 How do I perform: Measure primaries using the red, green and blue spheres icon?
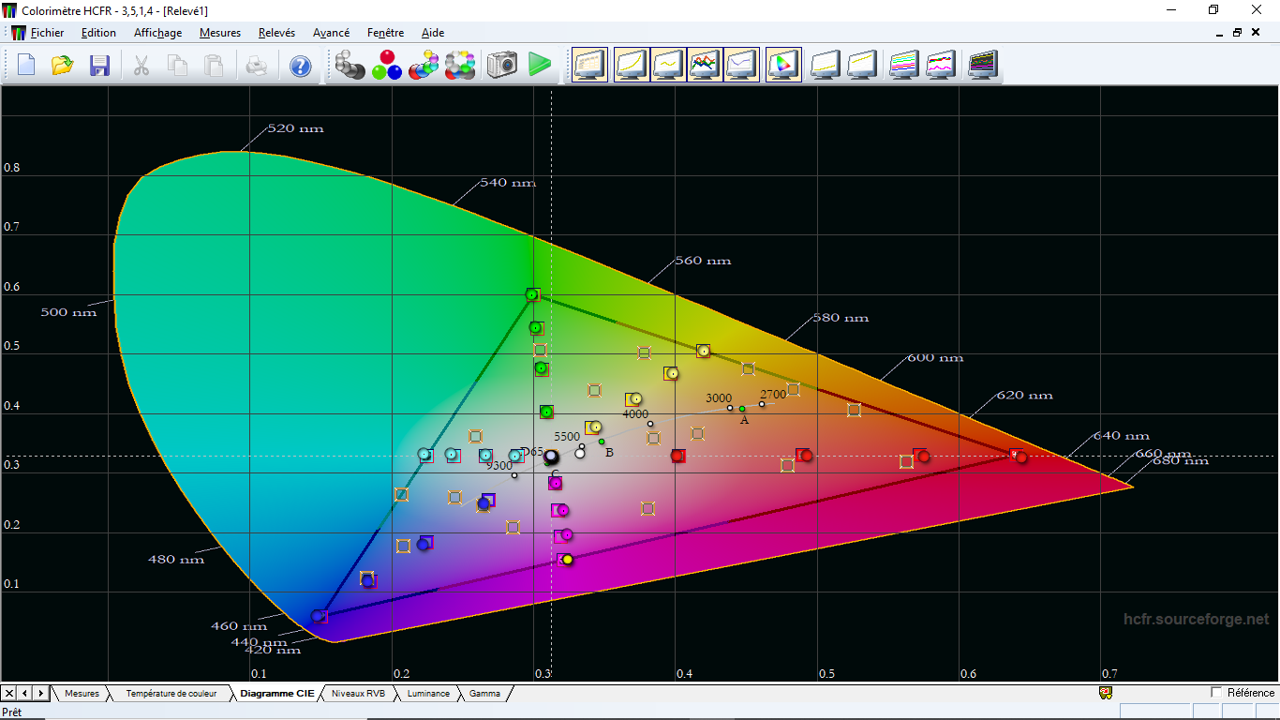[386, 66]
